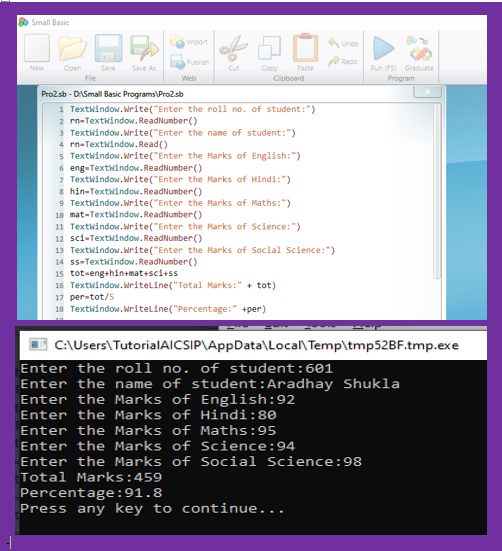Select the Pro2.sb document title text
Screen dimensions: 502x551
point(112,94)
